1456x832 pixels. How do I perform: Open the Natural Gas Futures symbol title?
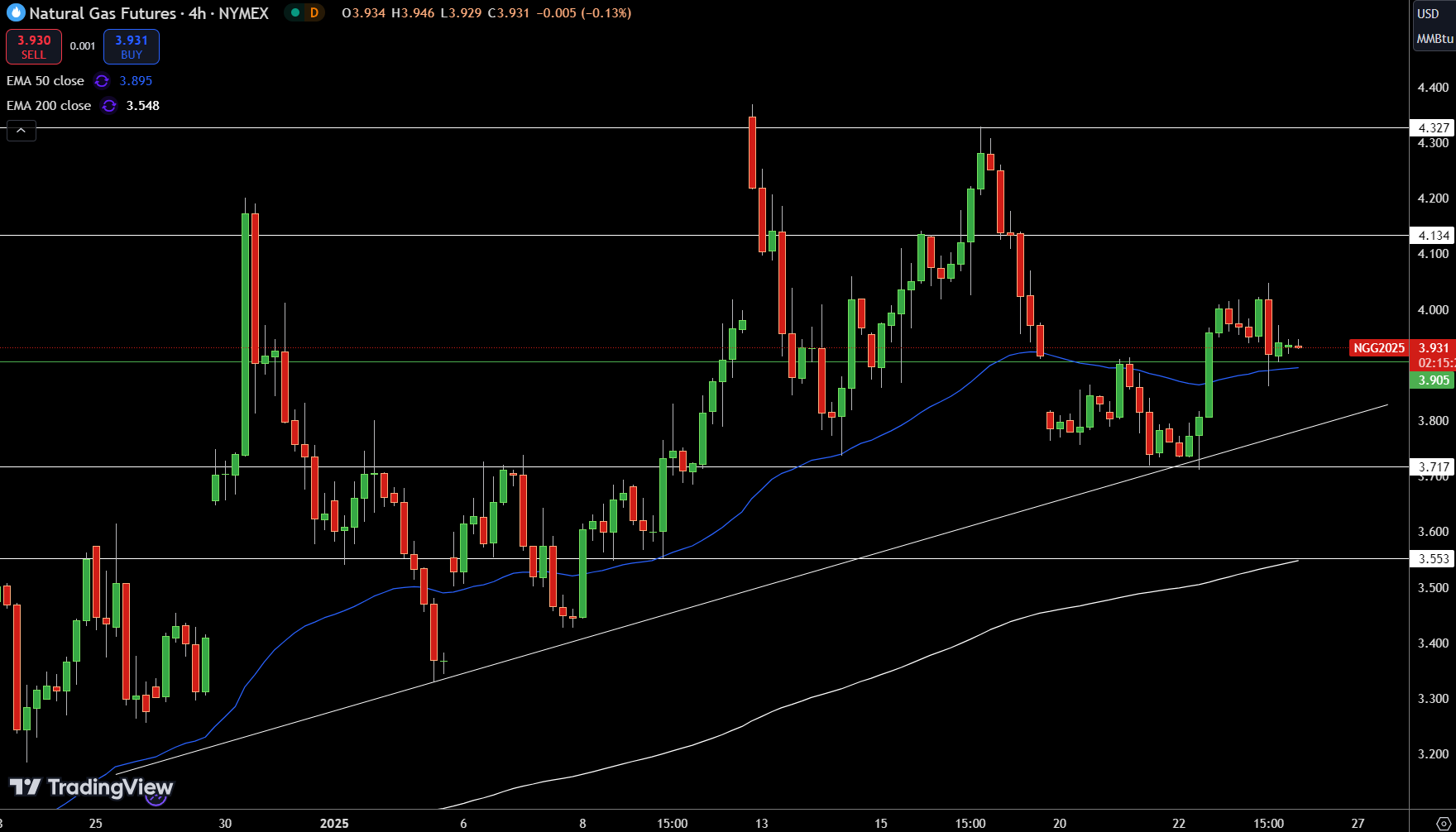pyautogui.click(x=149, y=13)
